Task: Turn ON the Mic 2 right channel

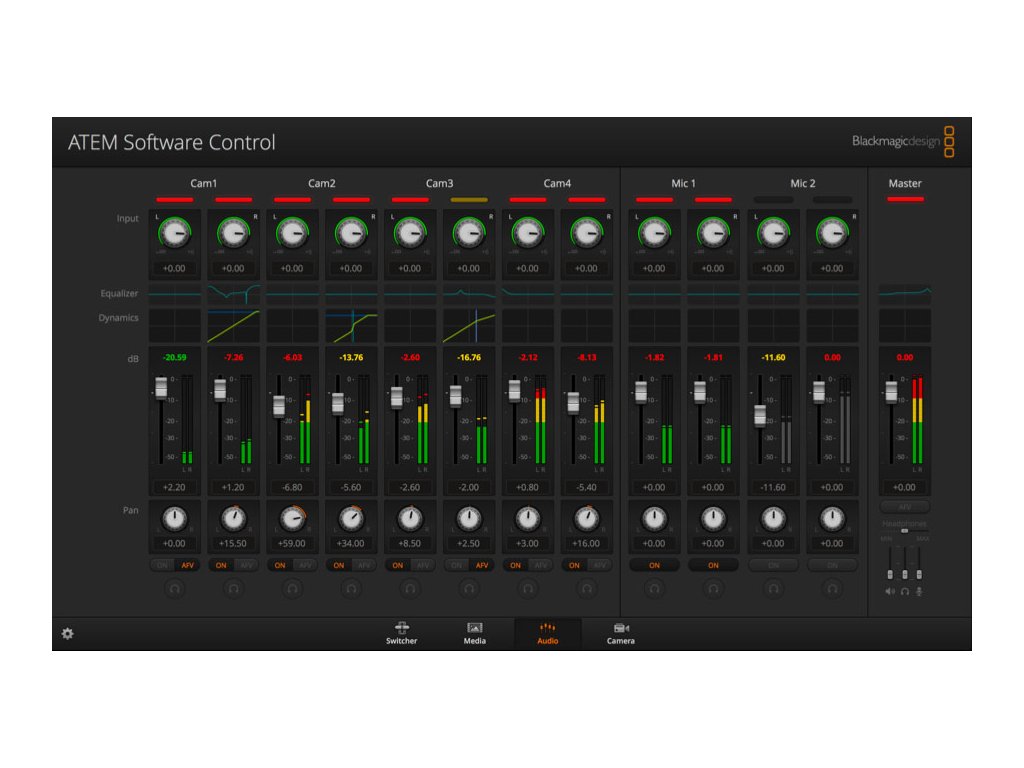Action: [832, 566]
